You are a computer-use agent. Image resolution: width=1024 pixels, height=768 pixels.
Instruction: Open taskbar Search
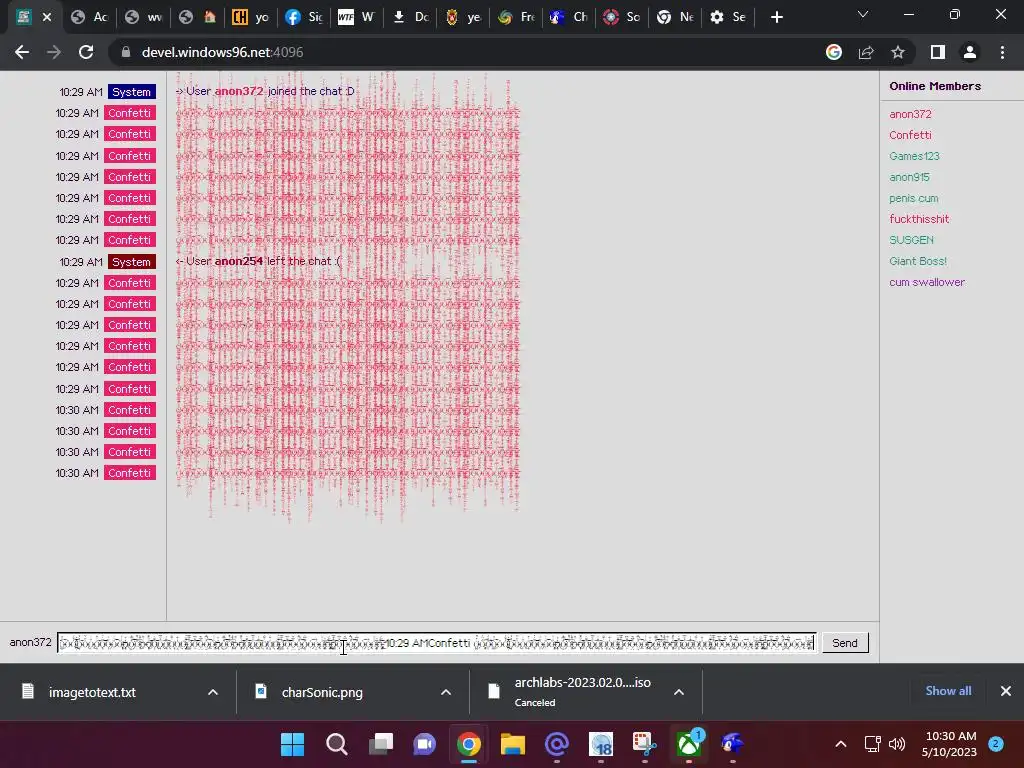coord(336,744)
